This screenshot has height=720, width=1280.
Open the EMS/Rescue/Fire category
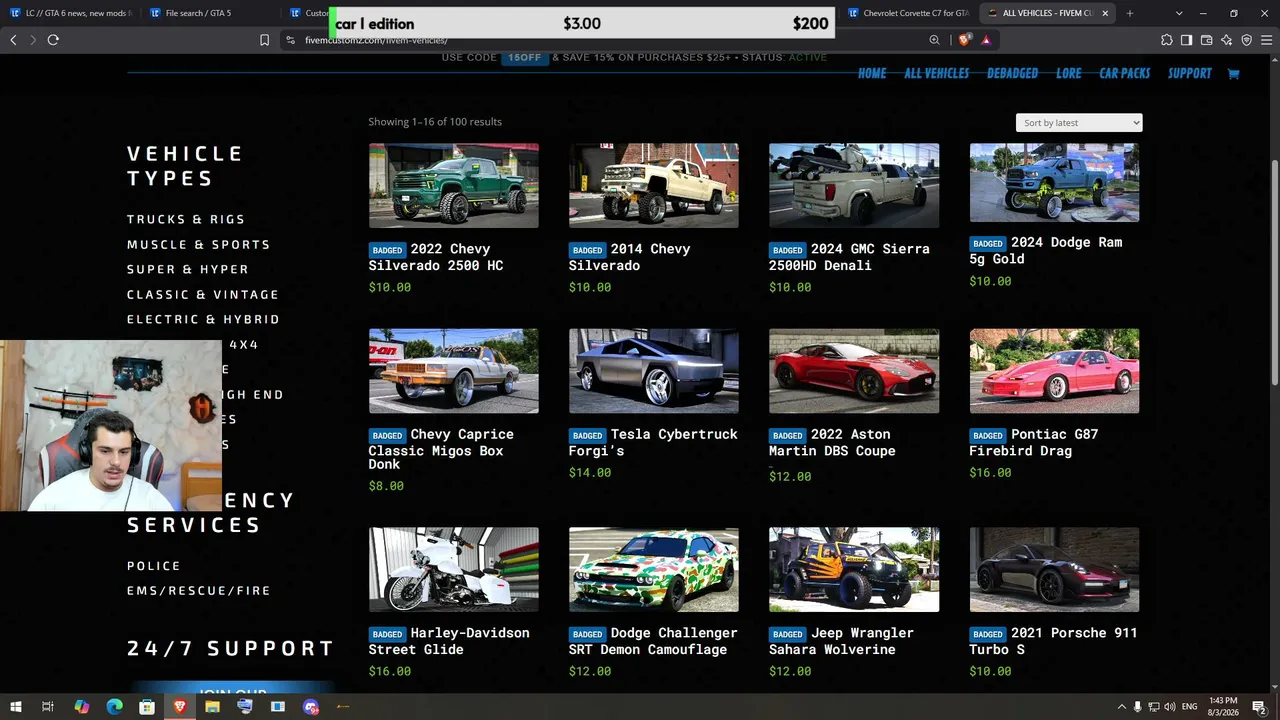pyautogui.click(x=199, y=591)
